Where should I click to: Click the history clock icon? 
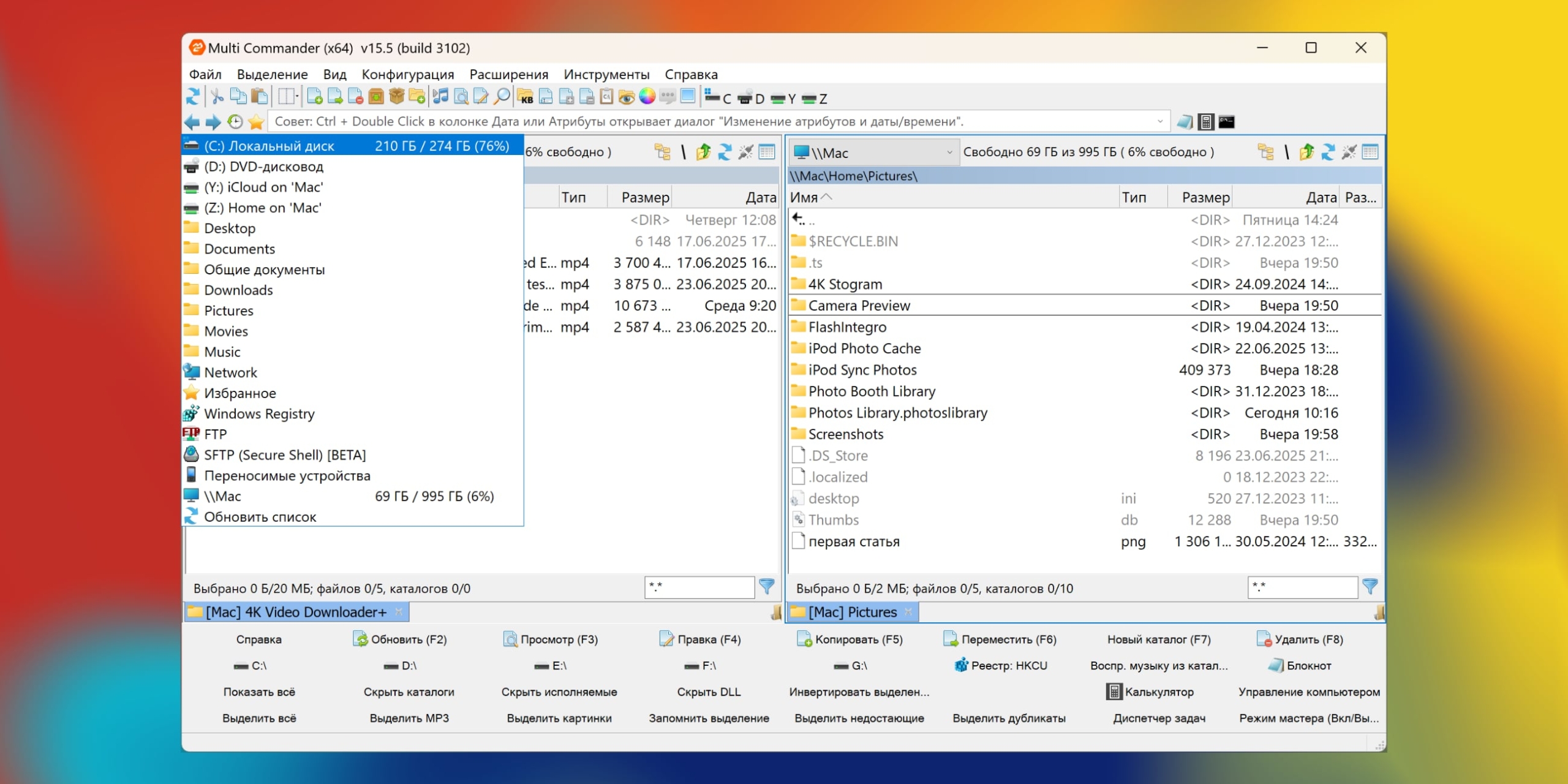point(235,122)
